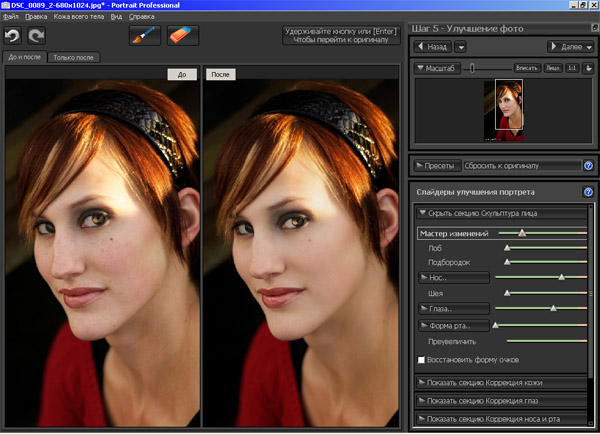The width and height of the screenshot is (600, 435).
Task: Select the eraser tool
Action: 183,35
